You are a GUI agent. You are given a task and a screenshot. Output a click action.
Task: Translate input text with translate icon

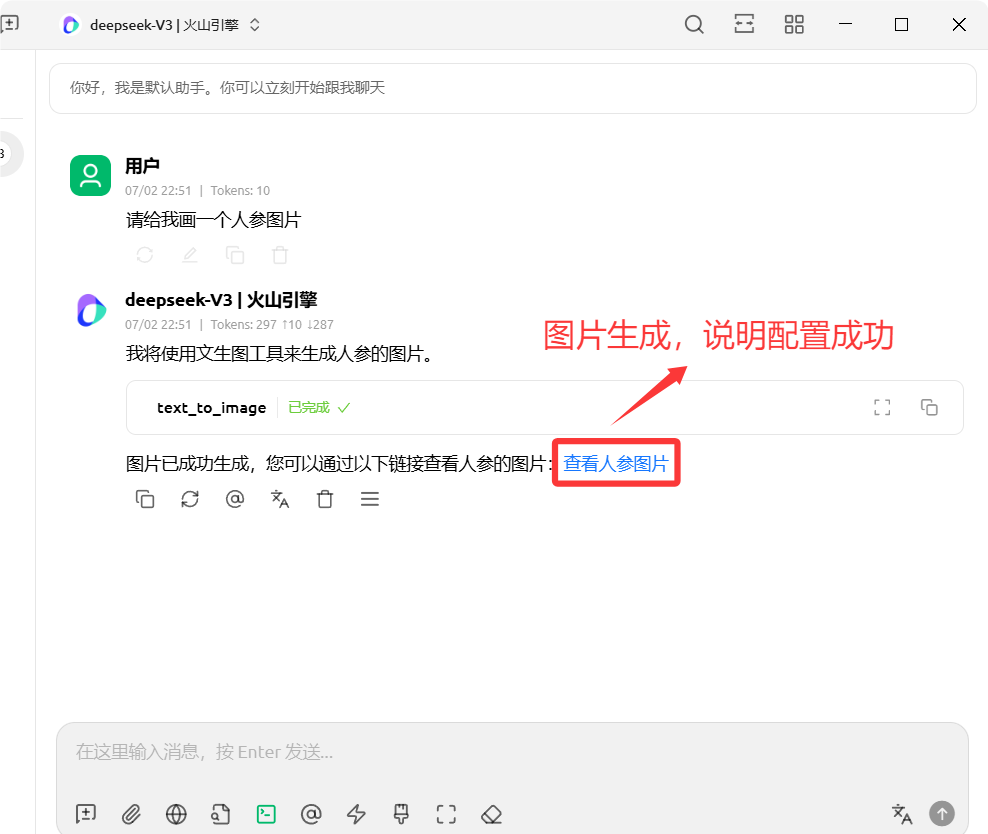(x=902, y=814)
